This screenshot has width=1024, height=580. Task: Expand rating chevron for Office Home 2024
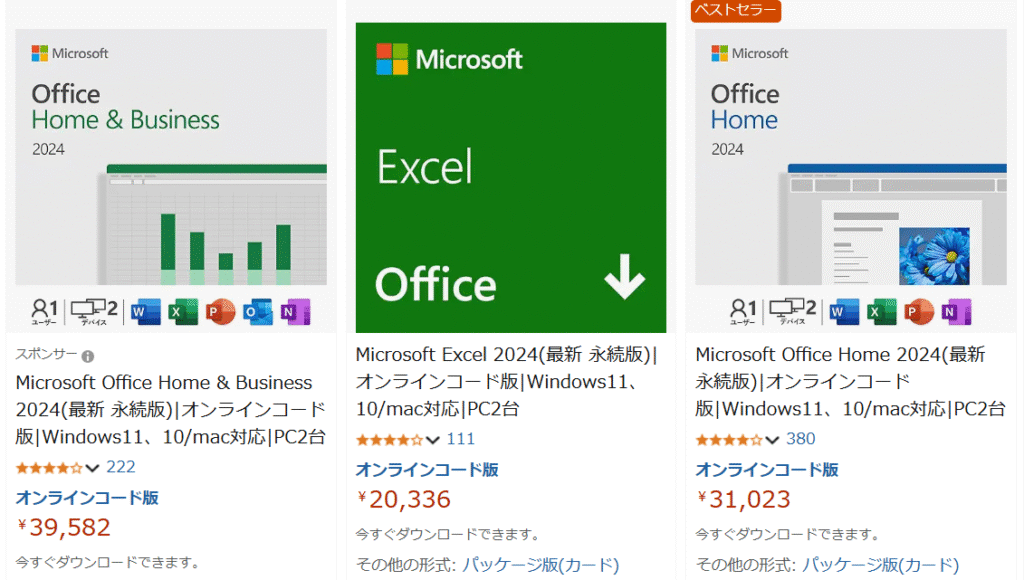point(772,440)
